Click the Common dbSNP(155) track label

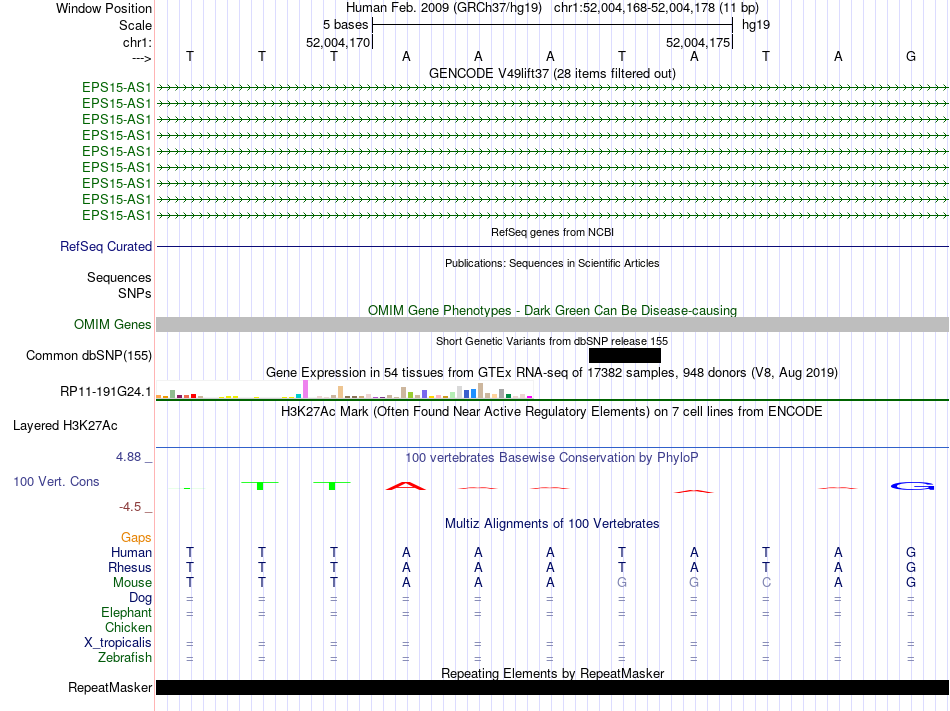(88, 356)
